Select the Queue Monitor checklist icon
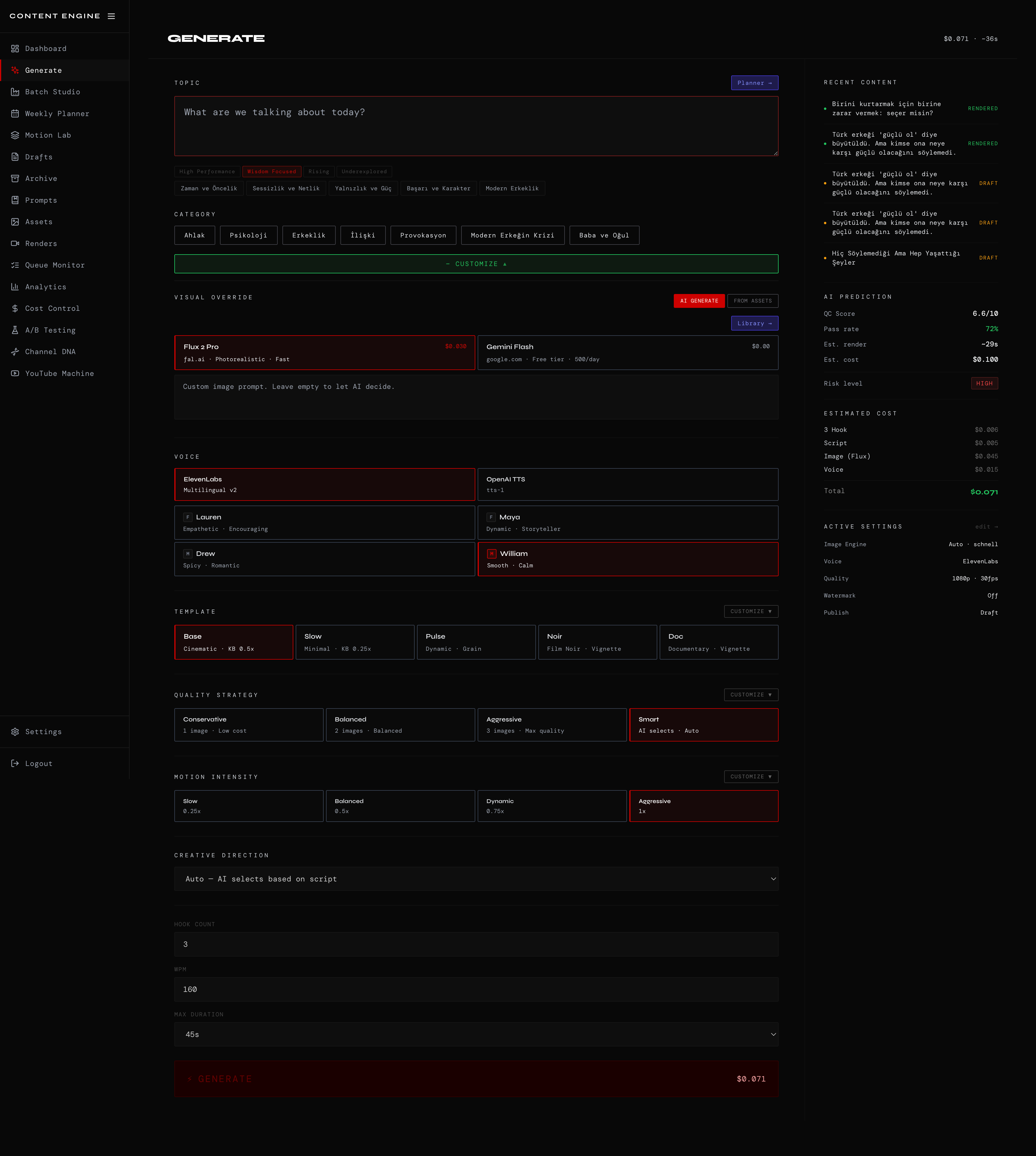Screen dimensions: 1036x1156 pyautogui.click(x=15, y=265)
